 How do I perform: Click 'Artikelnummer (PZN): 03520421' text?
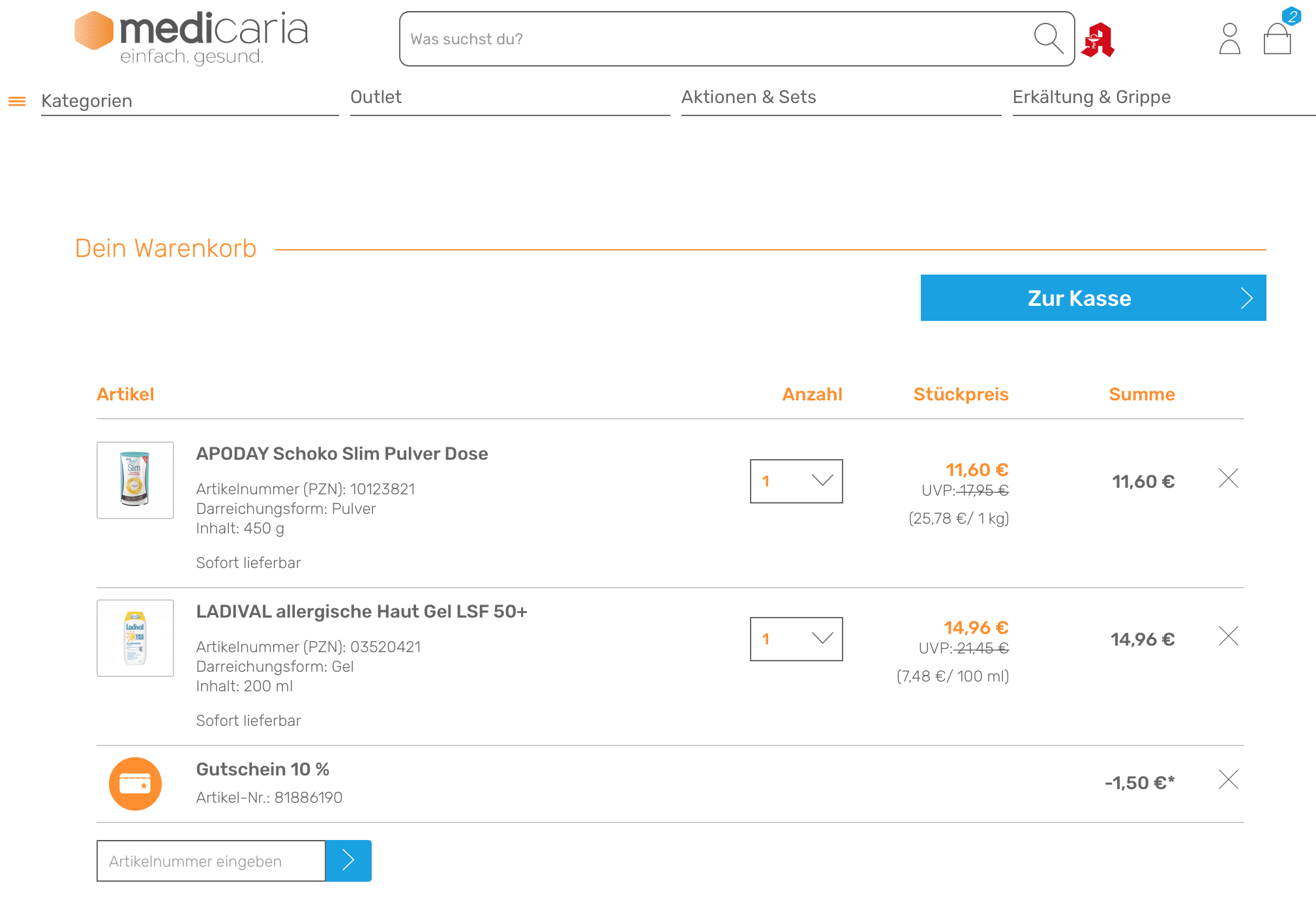click(308, 646)
